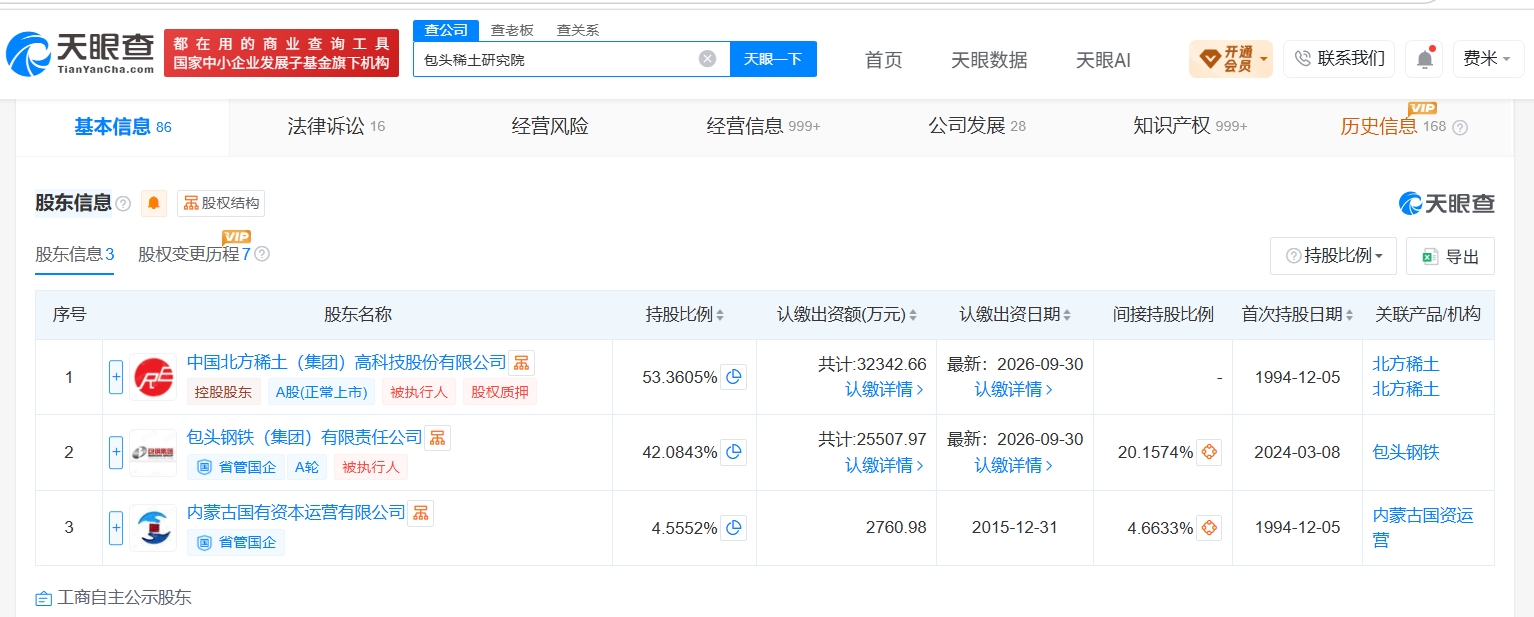Open 认缴详情 under 共计:32342.66

click(884, 389)
